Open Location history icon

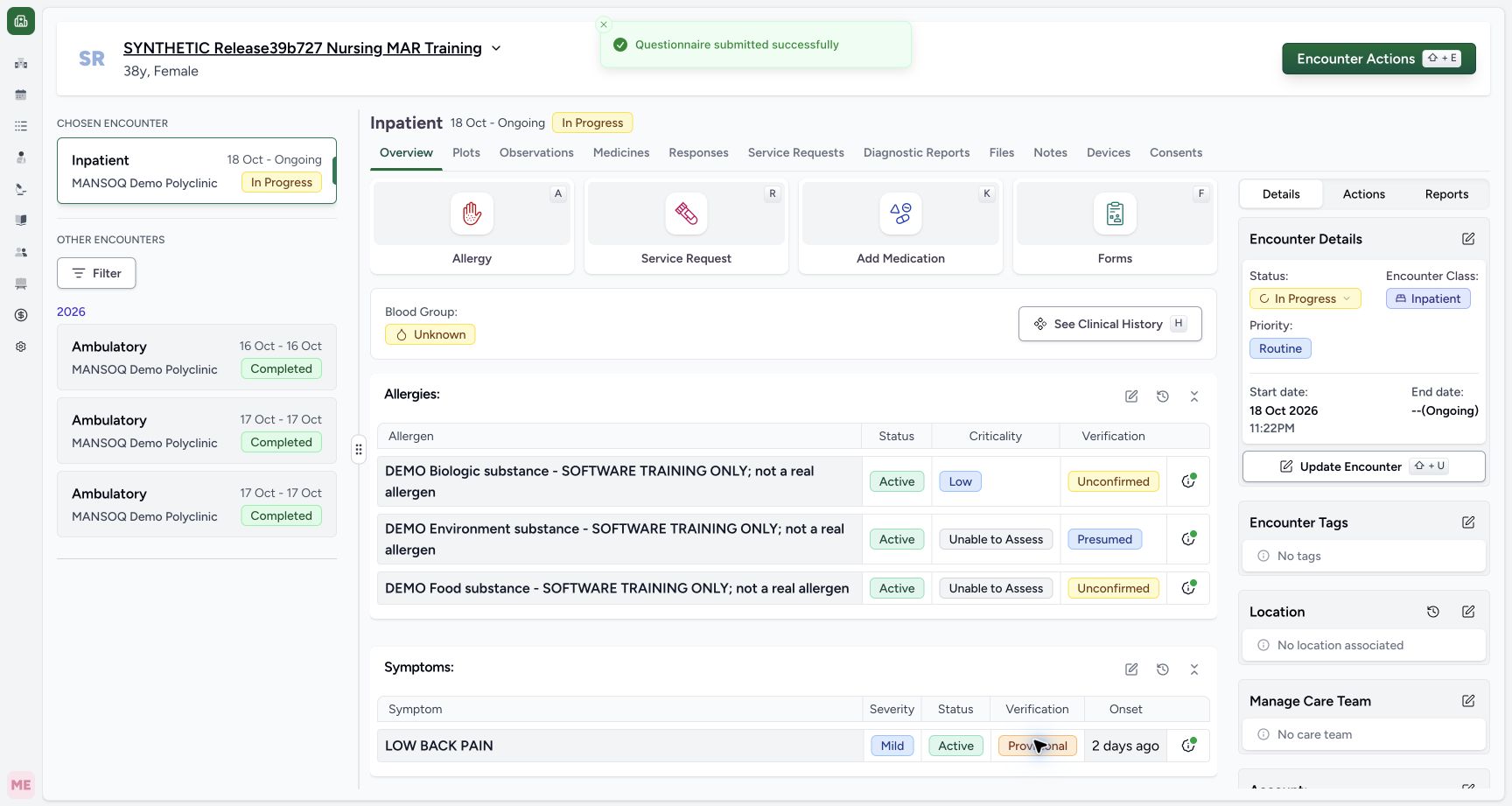[x=1433, y=612]
